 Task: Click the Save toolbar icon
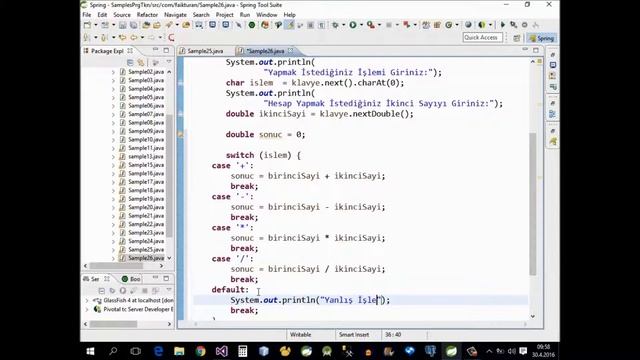[x=122, y=25]
